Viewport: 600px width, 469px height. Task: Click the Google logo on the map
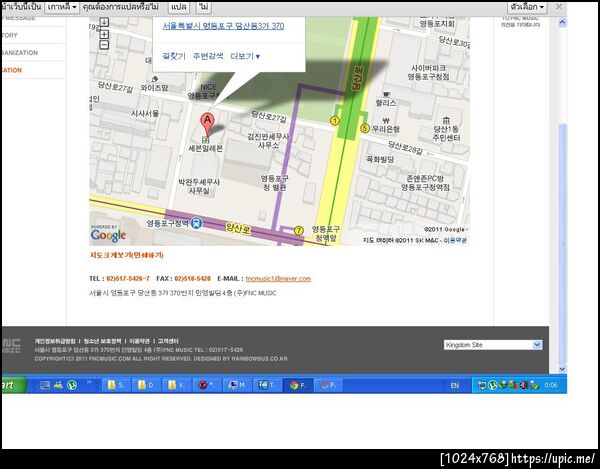108,234
